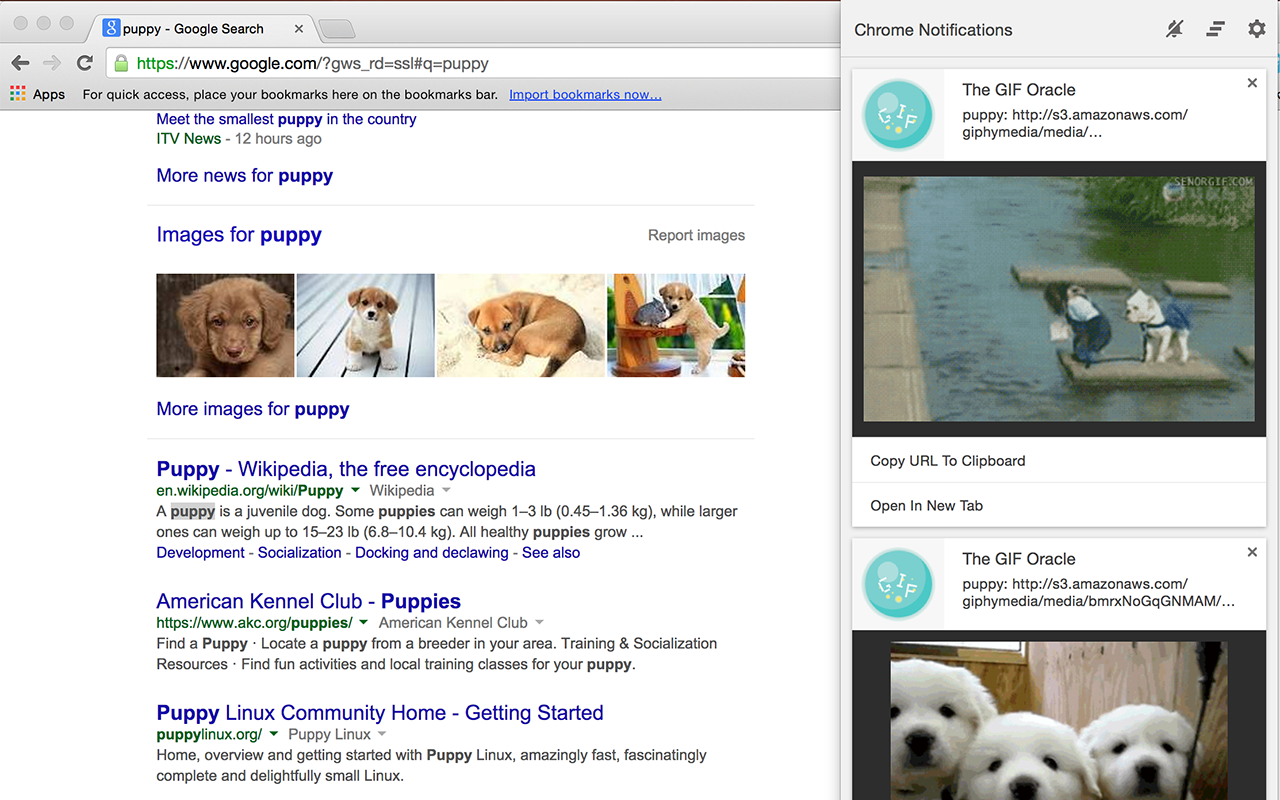Screen dimensions: 1280x800
Task: Click the giphymedia/media/bmrxNoGqGNMAM URL text
Action: tap(1099, 602)
